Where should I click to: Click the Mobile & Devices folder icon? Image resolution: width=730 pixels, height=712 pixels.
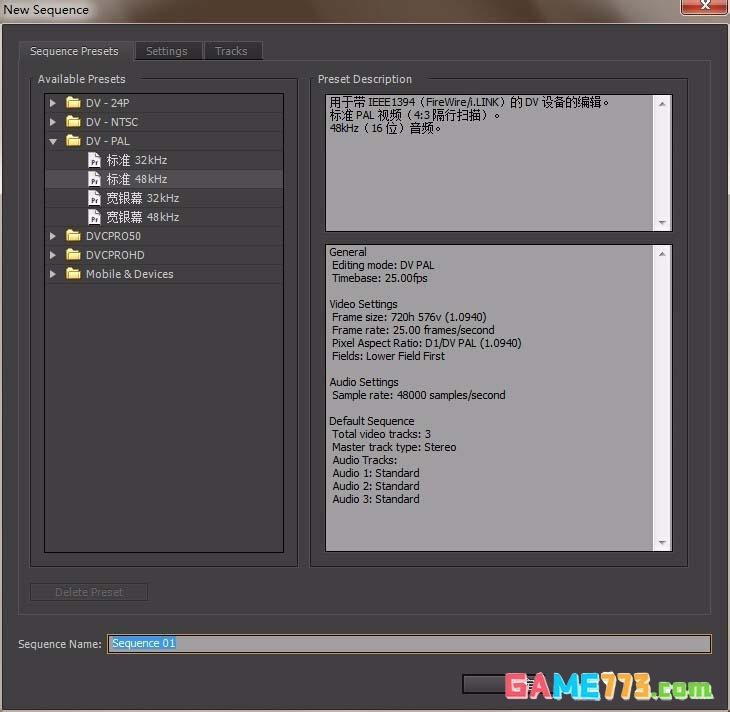(73, 274)
